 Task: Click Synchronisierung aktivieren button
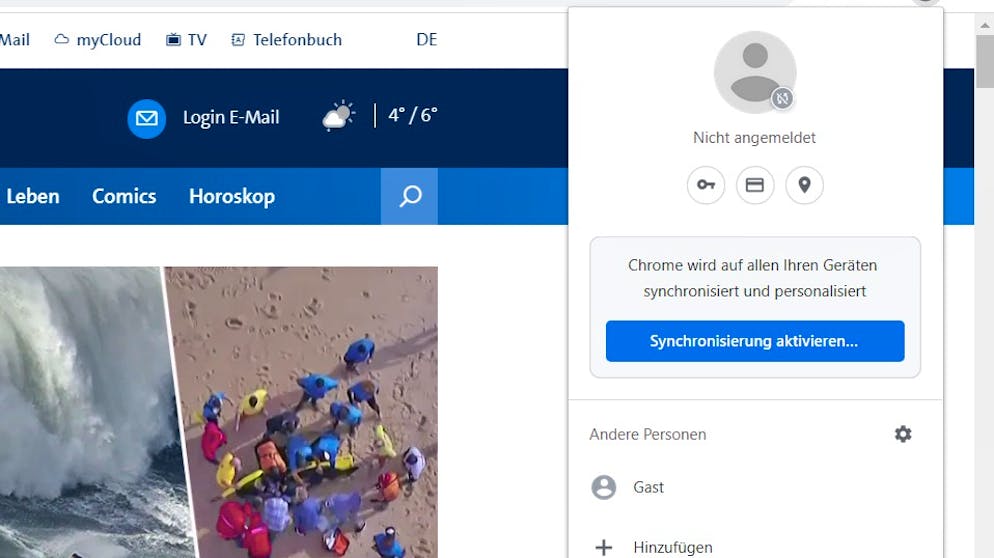754,341
